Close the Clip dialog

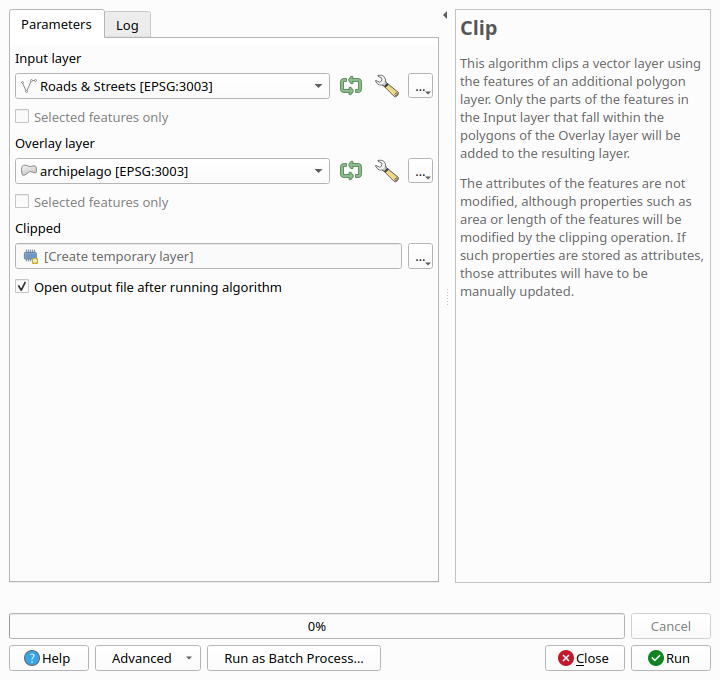point(585,658)
